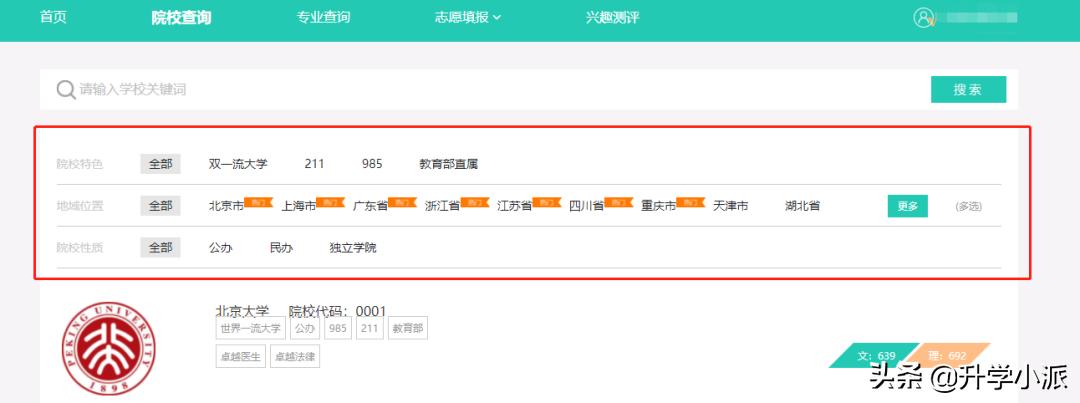This screenshot has width=1080, height=403.
Task: Select 重庆市 region filter
Action: [658, 206]
